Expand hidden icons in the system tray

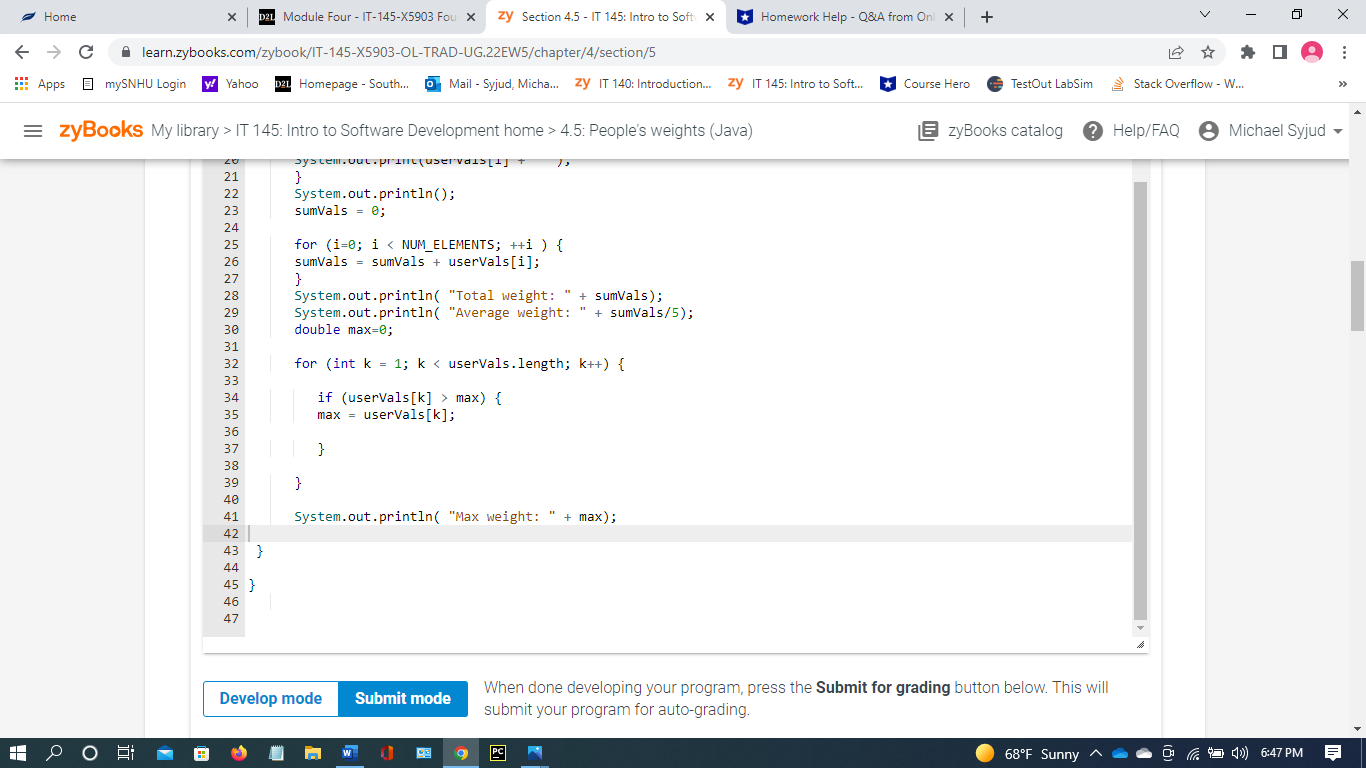[1095, 753]
